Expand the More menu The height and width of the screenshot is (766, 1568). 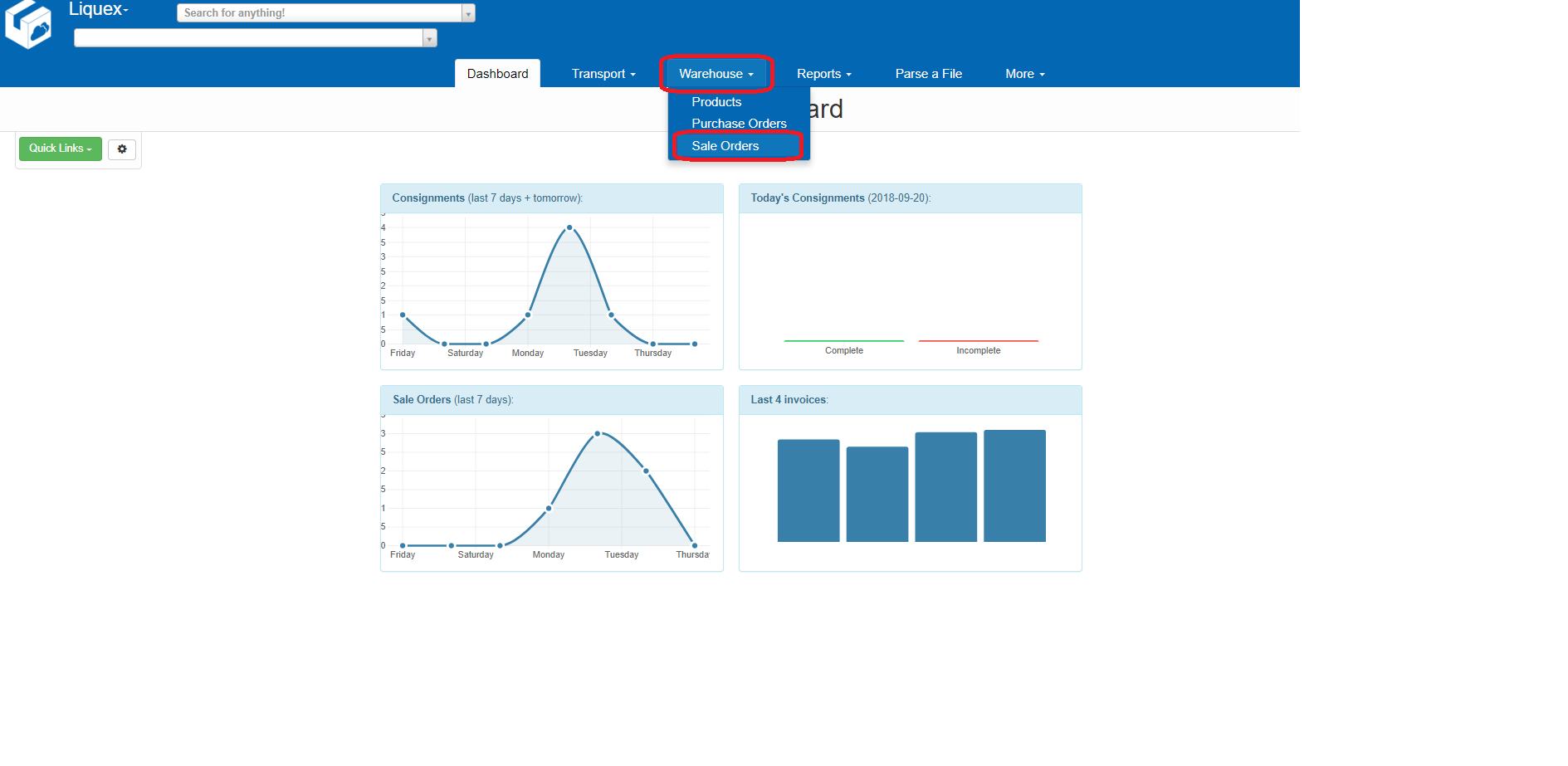click(x=1024, y=74)
